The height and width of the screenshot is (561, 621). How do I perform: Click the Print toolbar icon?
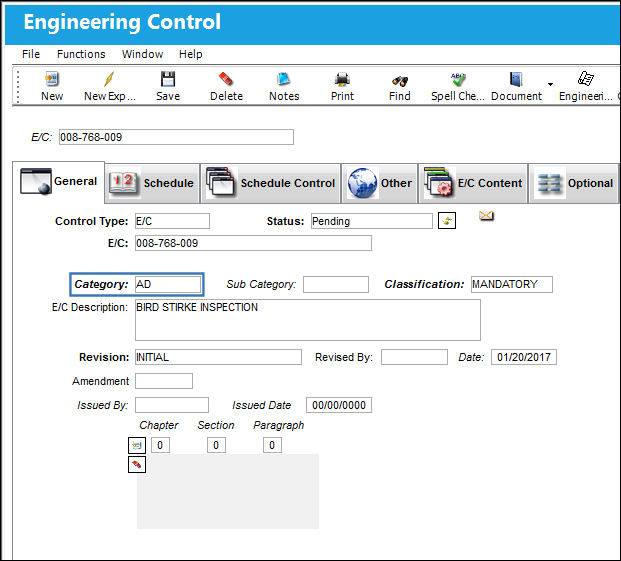(x=342, y=80)
